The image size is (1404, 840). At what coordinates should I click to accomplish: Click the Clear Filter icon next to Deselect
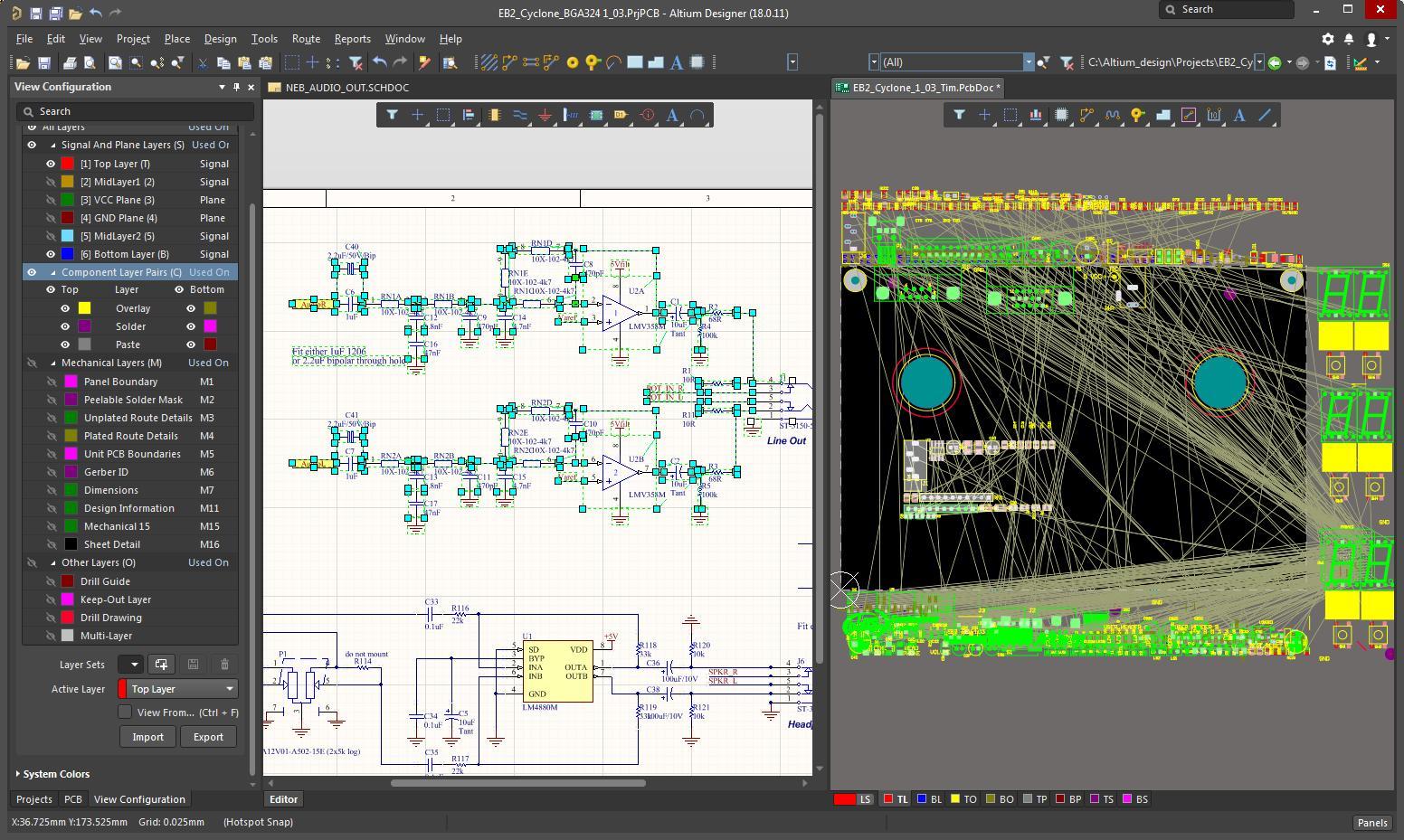point(356,62)
